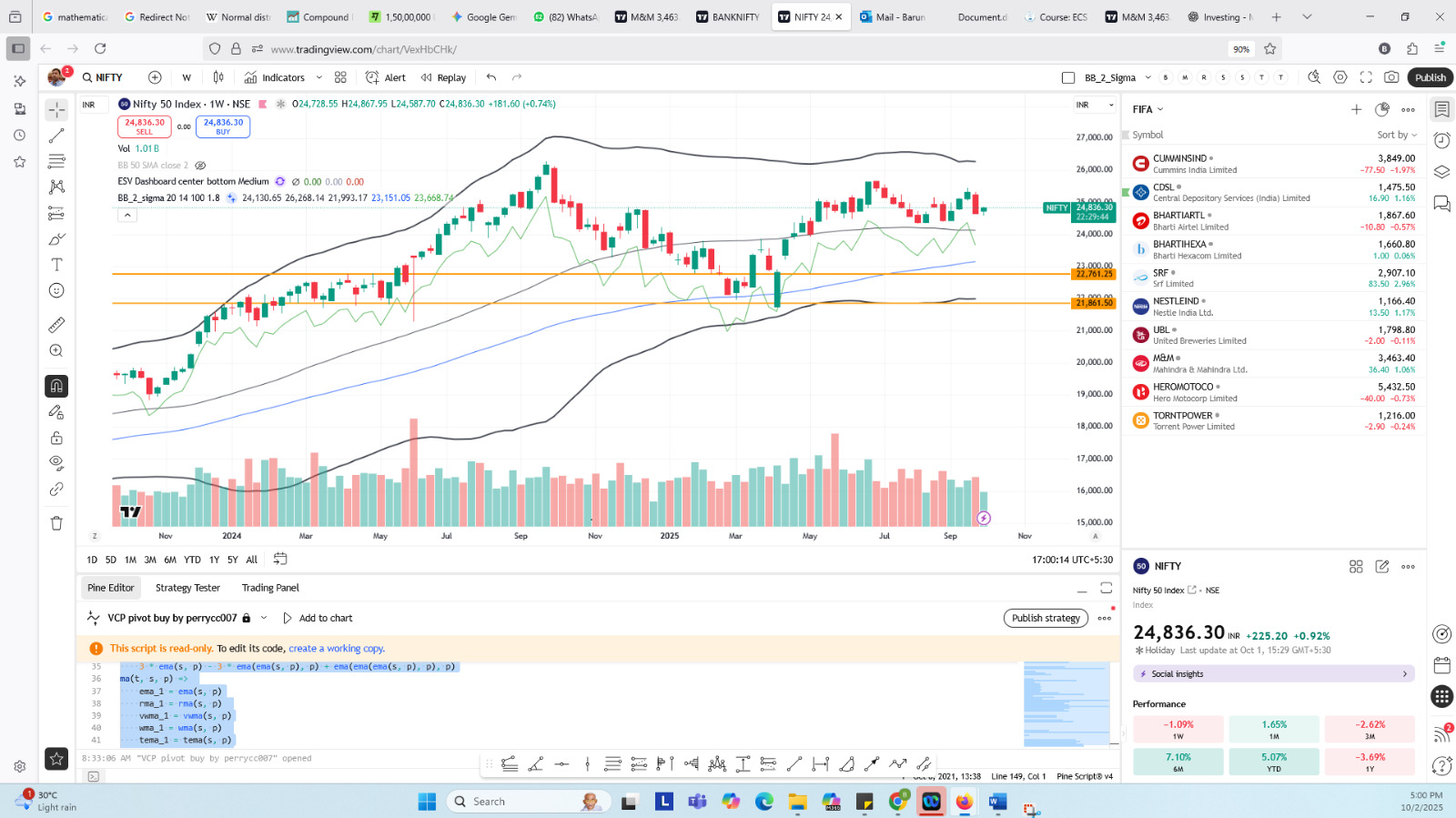Toggle magnet mode in drawing toolbar
Viewport: 1456px width, 818px height.
(56, 386)
